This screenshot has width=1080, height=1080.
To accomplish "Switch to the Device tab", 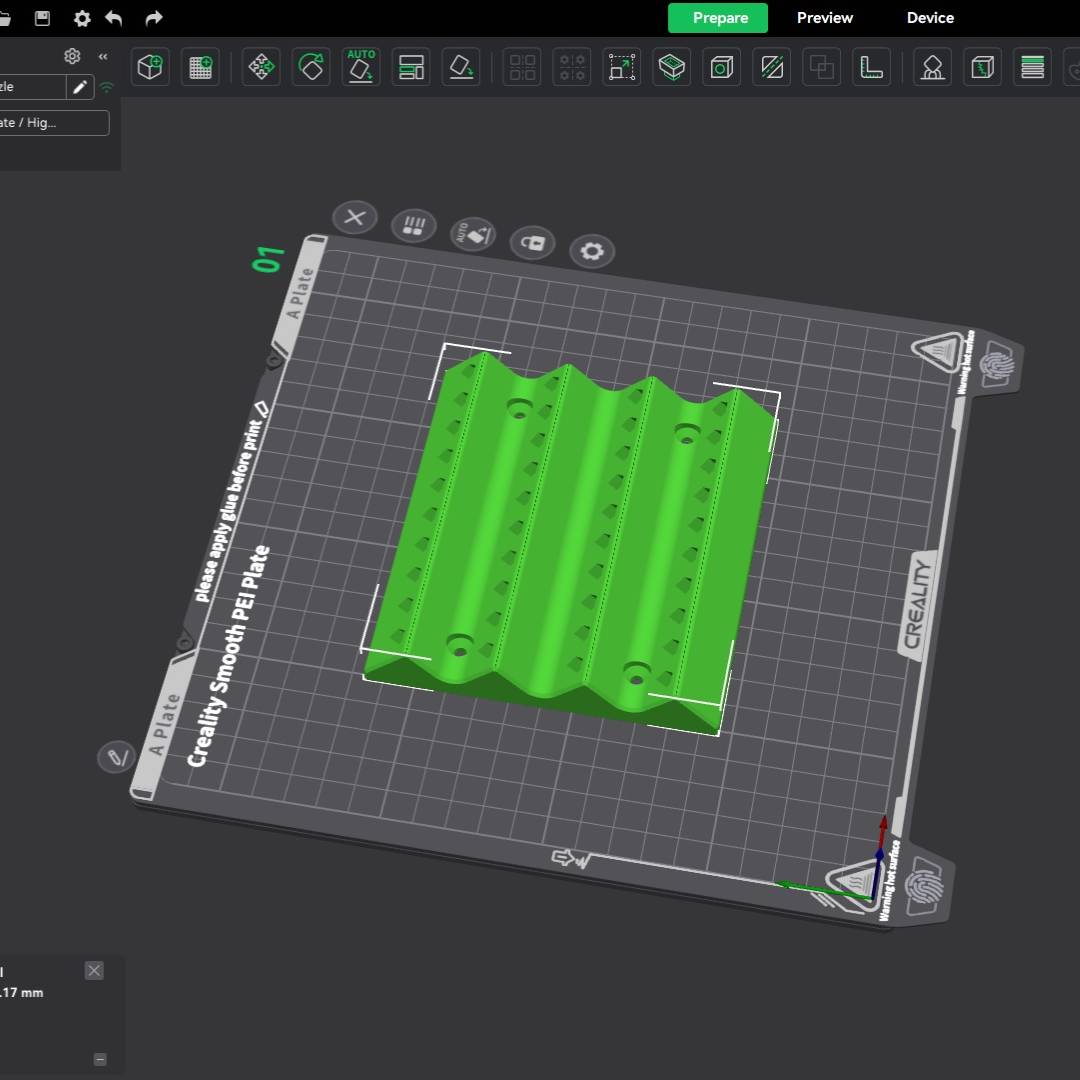I will (x=930, y=18).
